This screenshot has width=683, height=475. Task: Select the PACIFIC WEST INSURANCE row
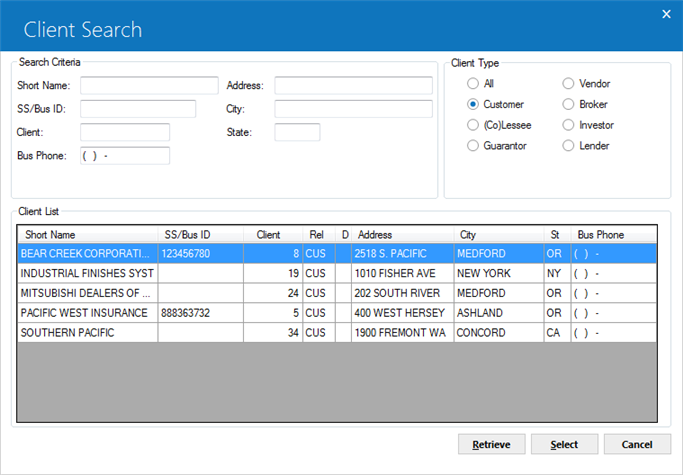337,313
